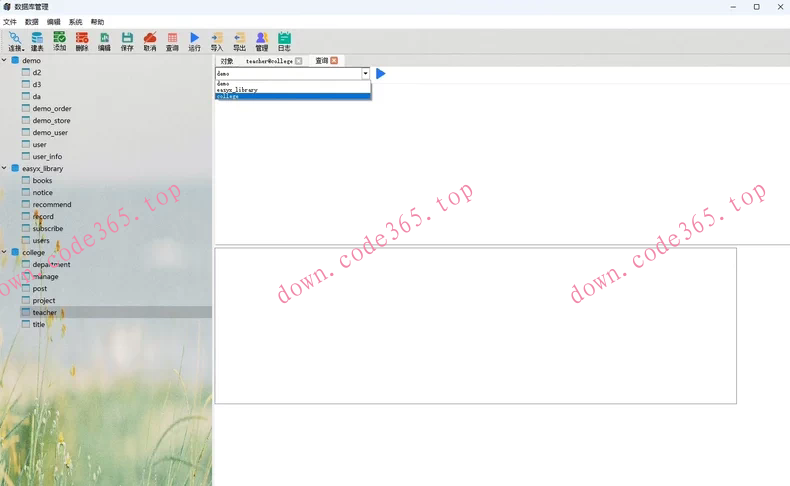This screenshot has height=486, width=790.
Task: Click the 导出 (export) toolbar icon
Action: (239, 41)
